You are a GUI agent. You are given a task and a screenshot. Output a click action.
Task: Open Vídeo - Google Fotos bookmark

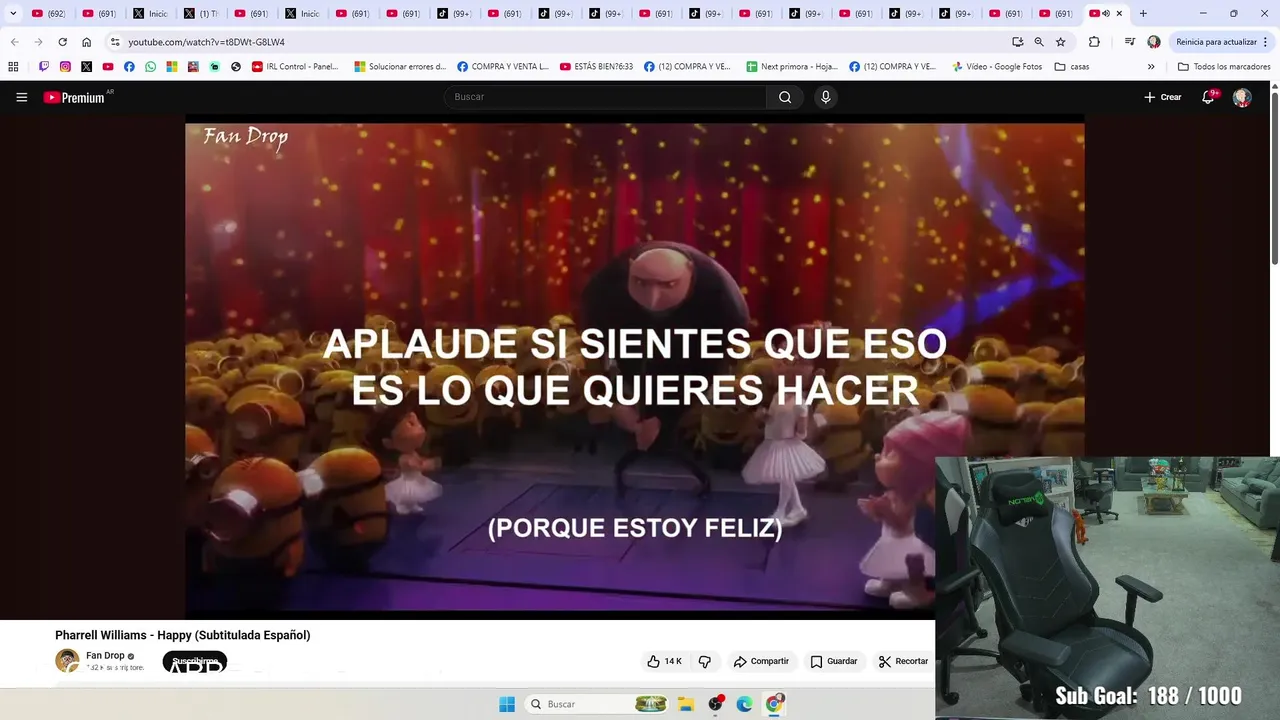[x=996, y=67]
